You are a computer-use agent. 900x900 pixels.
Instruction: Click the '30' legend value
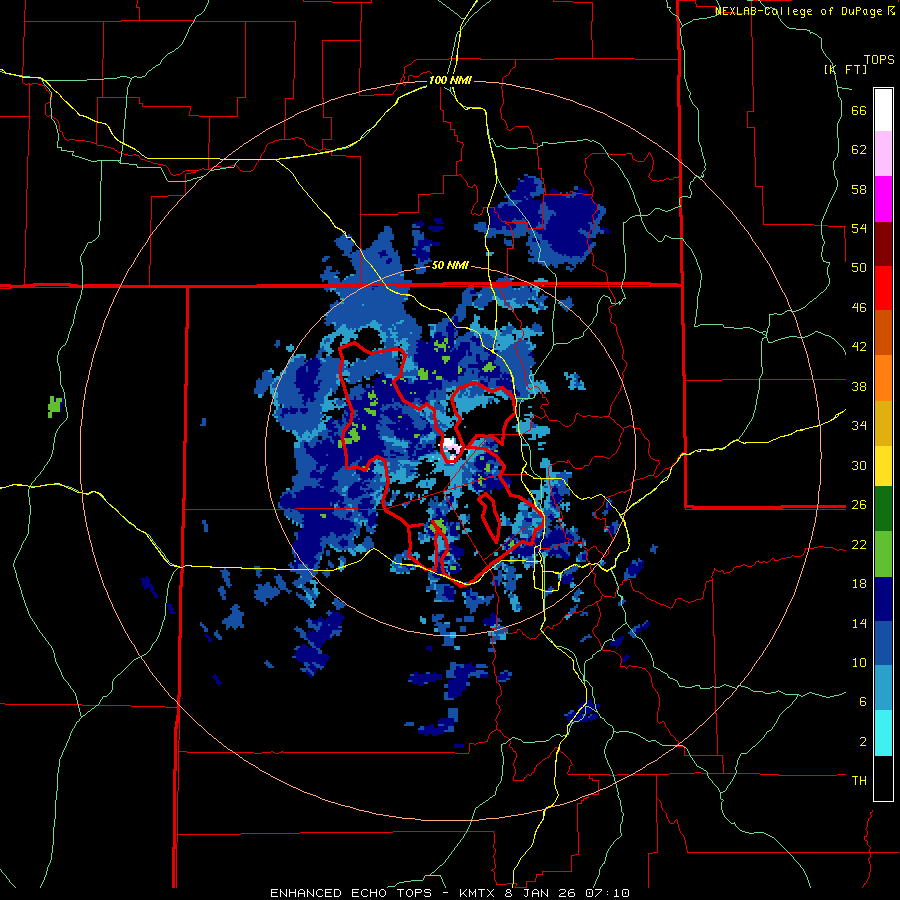(859, 465)
